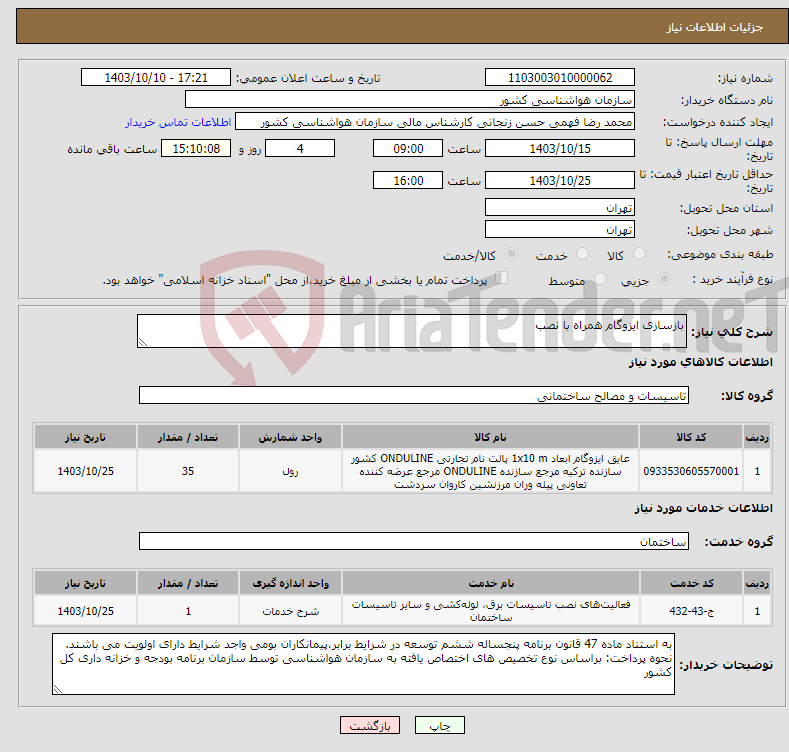Viewport: 789px width, 752px height.
Task: Click the service group field ساختمان
Action: click(414, 542)
